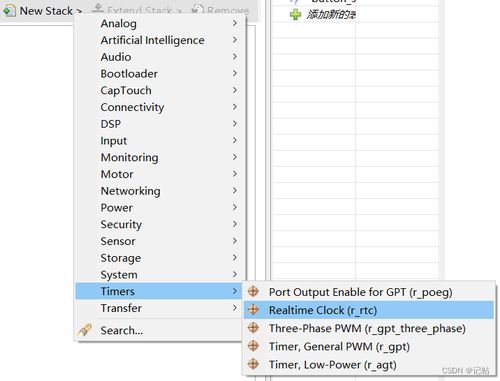Select the highlighted Timers menu entry
Screen dimensions: 500x381
[x=160, y=291]
